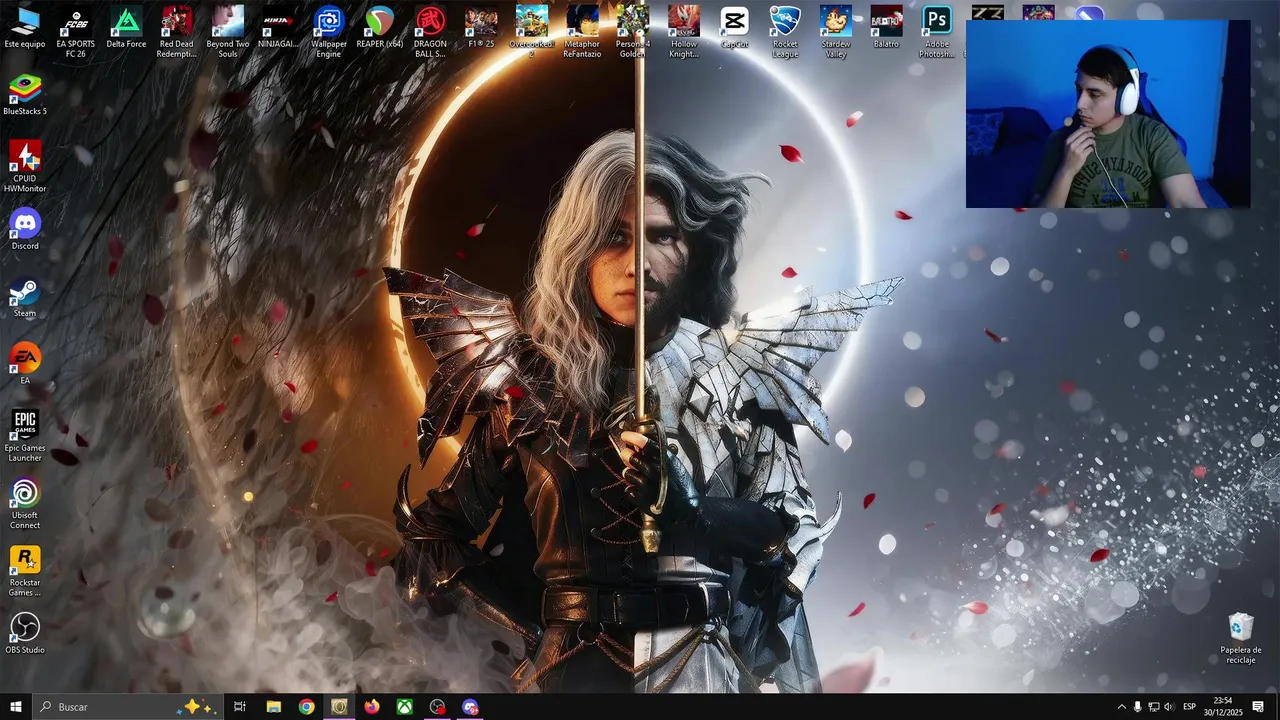This screenshot has width=1280, height=720.
Task: Open the volume control in system tray
Action: (1169, 707)
